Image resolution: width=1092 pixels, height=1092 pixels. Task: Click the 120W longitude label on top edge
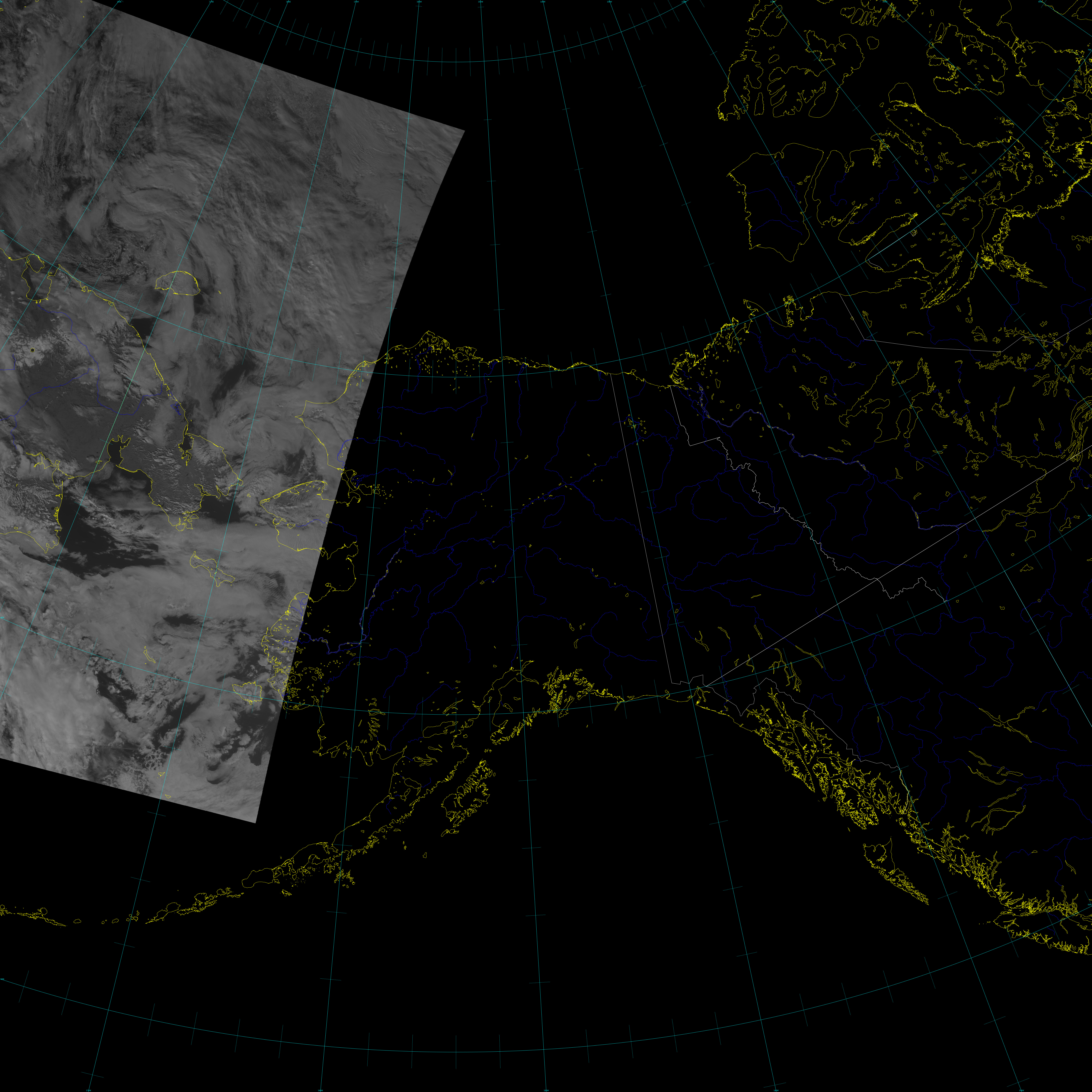pyautogui.click(x=684, y=2)
